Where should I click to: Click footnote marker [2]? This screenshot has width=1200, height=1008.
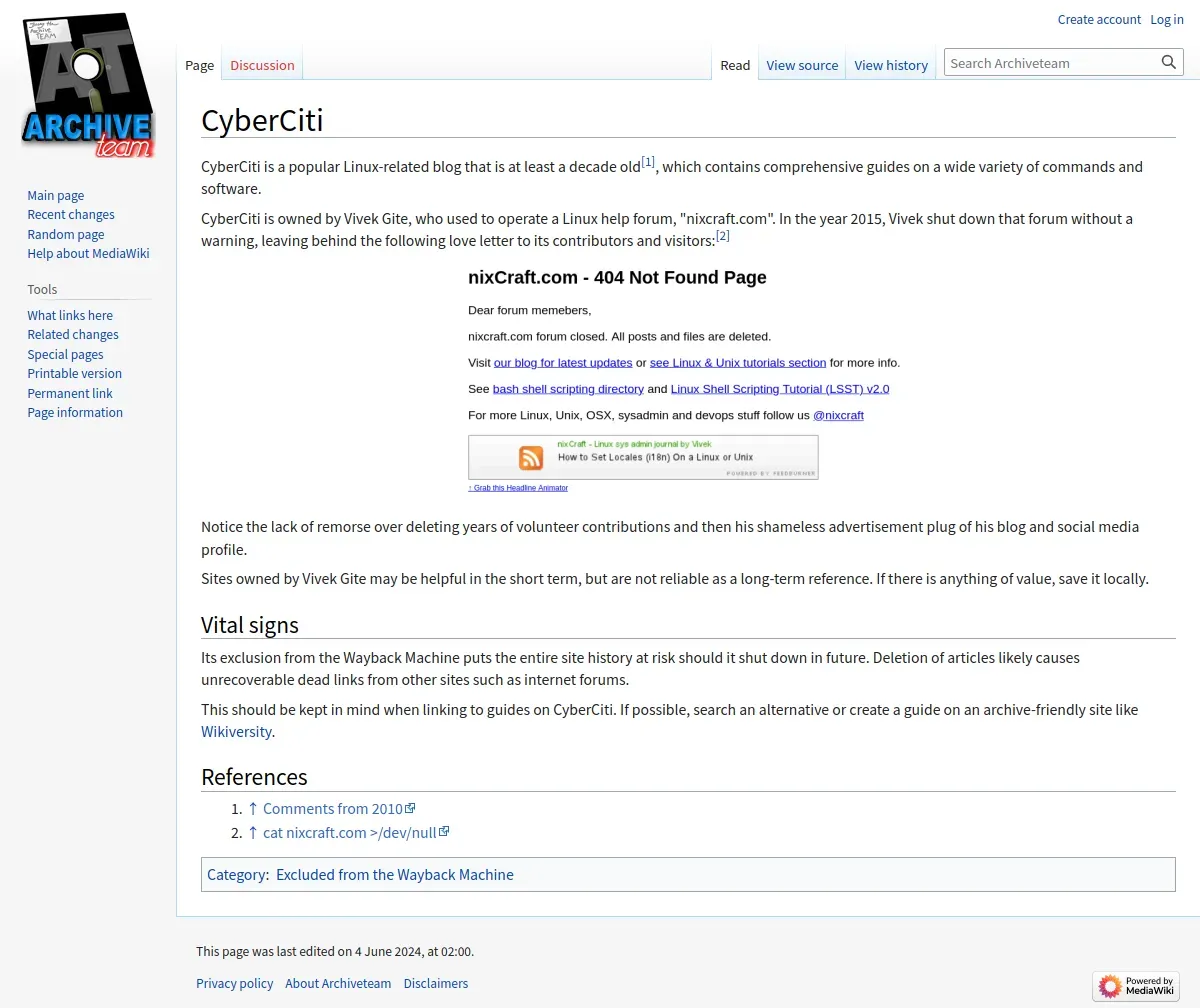point(723,235)
